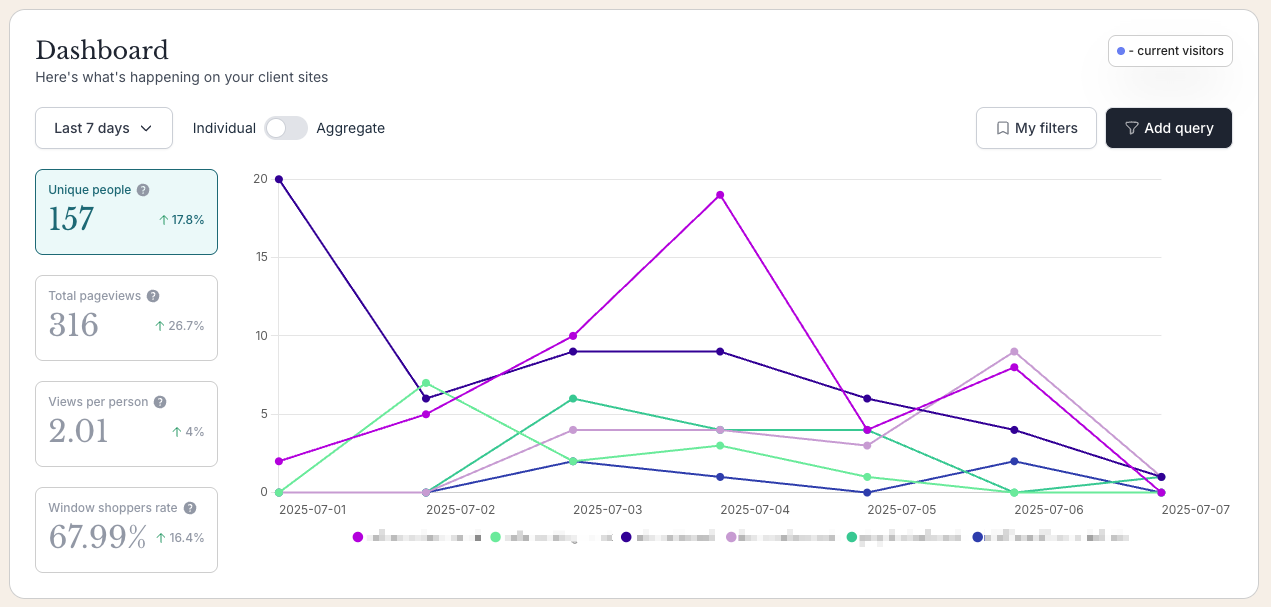The width and height of the screenshot is (1271, 607).
Task: Click help icon next to Views per person
Action: click(160, 402)
